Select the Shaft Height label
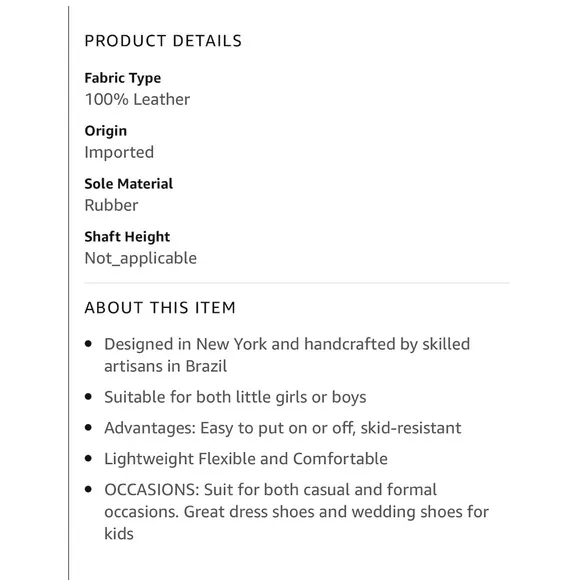This screenshot has width=580, height=580. click(127, 237)
